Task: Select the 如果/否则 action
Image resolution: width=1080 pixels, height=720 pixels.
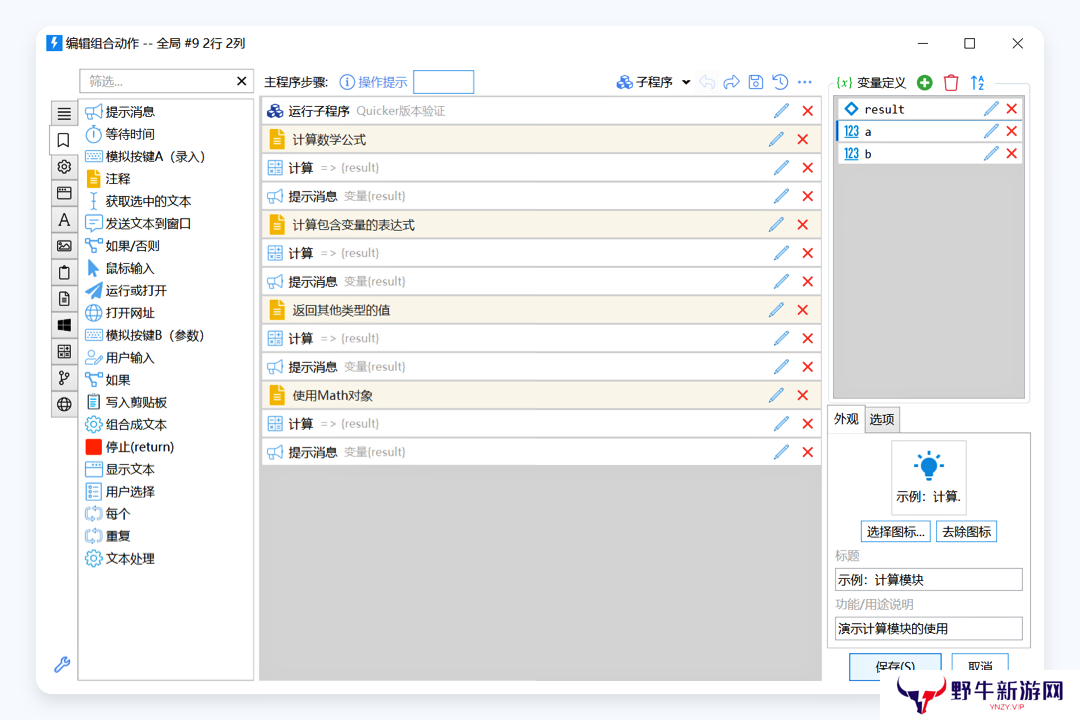Action: click(x=123, y=246)
